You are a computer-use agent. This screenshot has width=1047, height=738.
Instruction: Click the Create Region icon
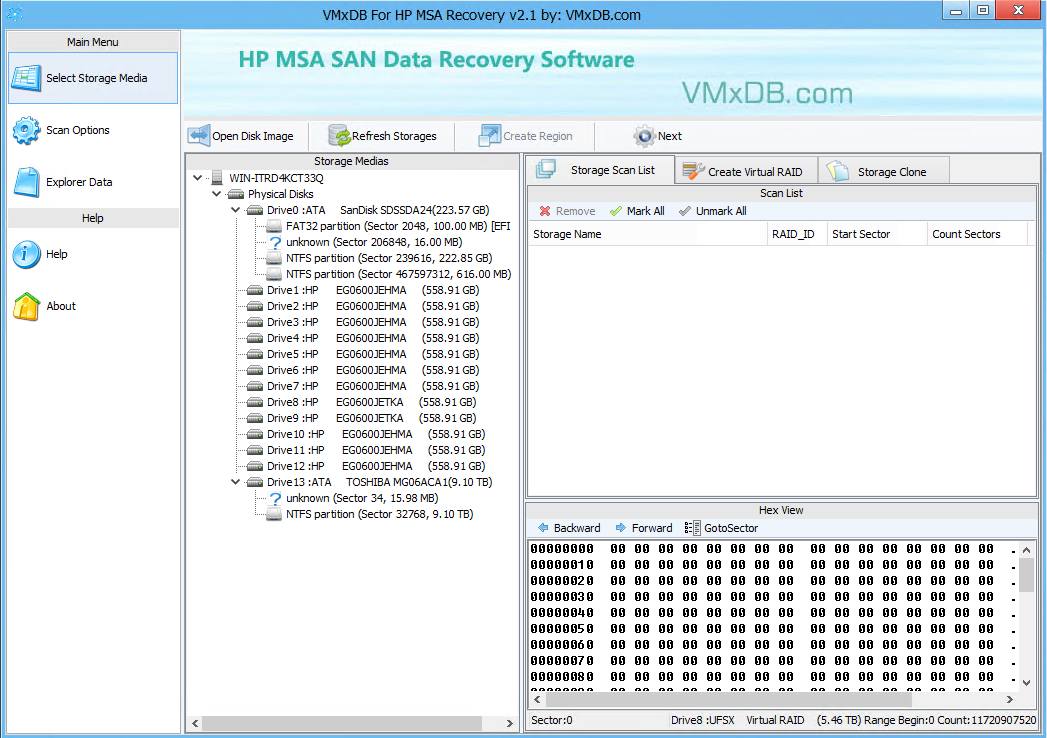point(489,136)
